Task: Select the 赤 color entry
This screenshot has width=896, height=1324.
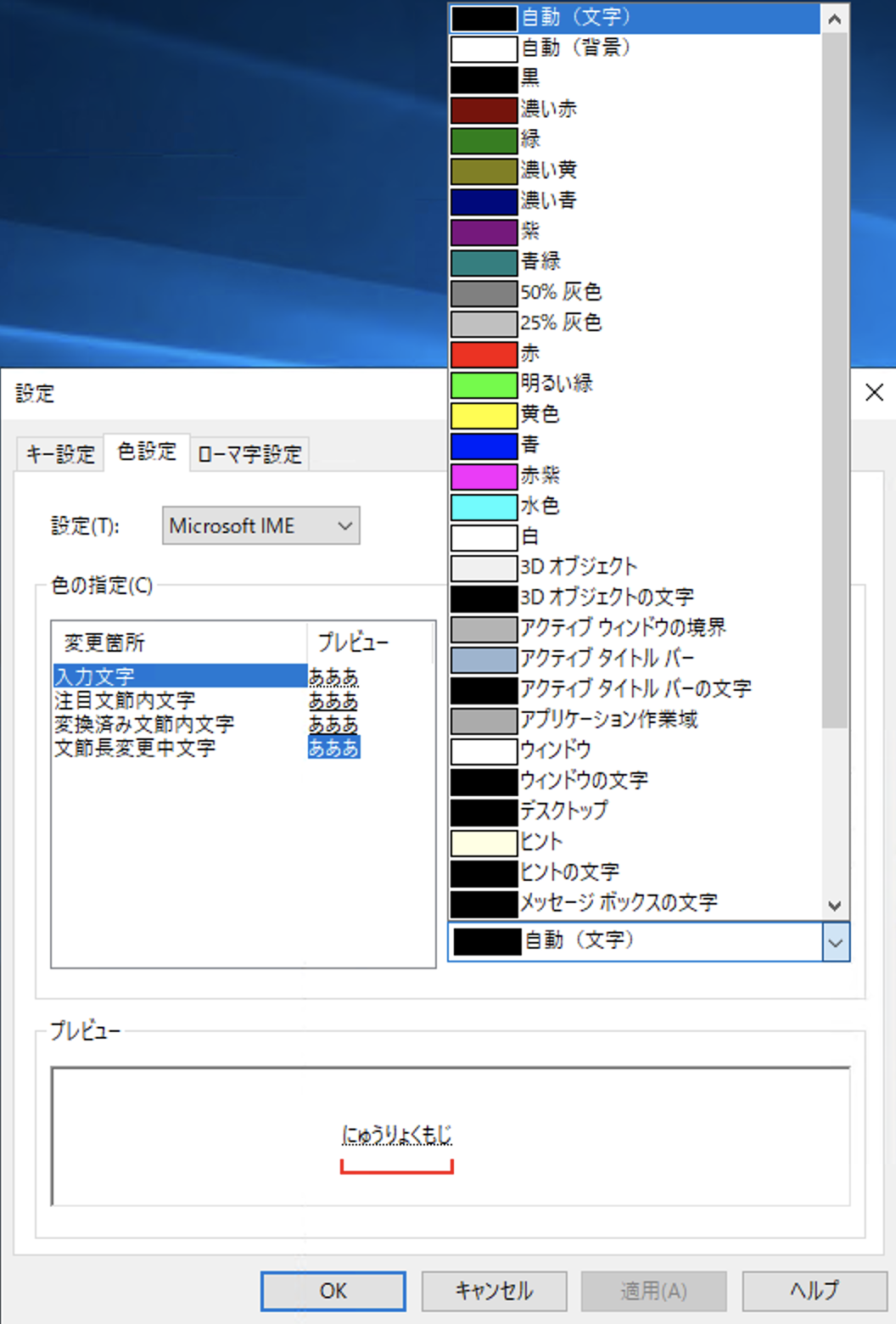Action: coord(635,354)
